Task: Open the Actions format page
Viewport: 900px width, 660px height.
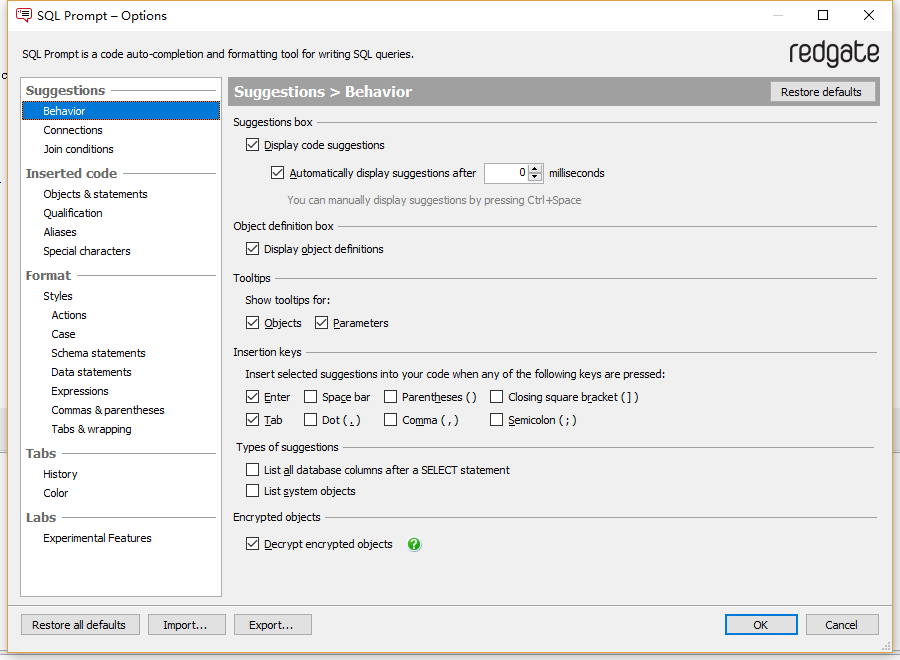Action: pos(69,315)
